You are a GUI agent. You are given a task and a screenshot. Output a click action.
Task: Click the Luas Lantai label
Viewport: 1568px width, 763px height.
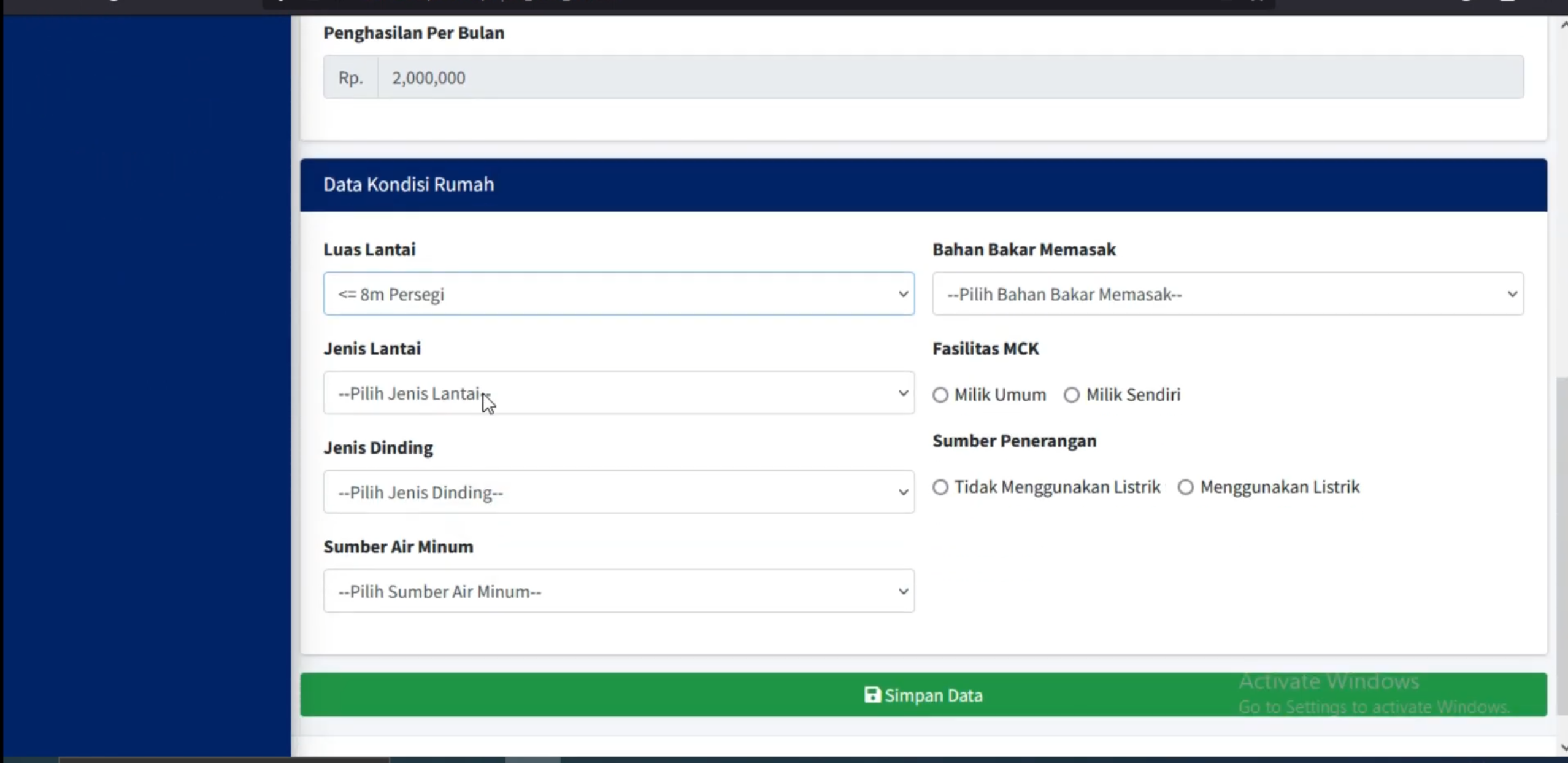[369, 249]
